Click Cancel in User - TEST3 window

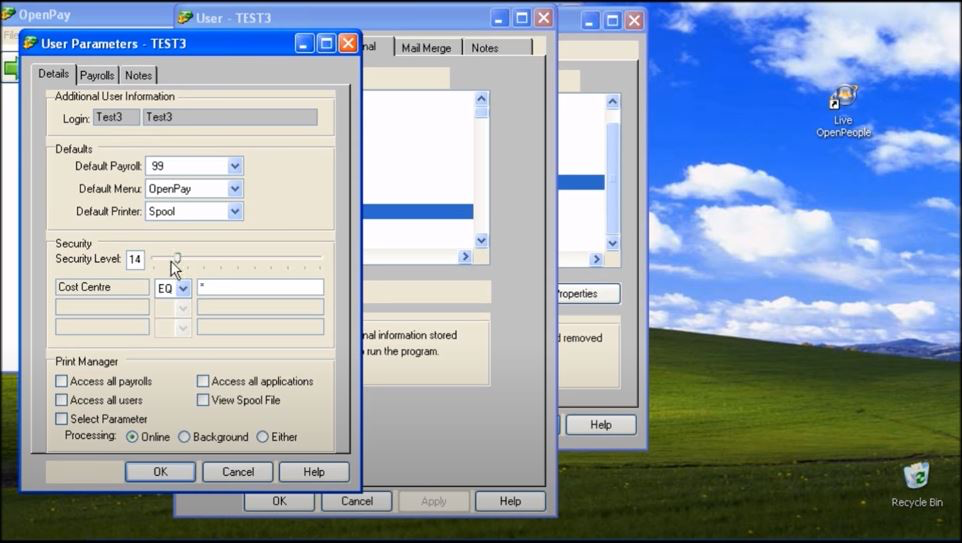[356, 501]
